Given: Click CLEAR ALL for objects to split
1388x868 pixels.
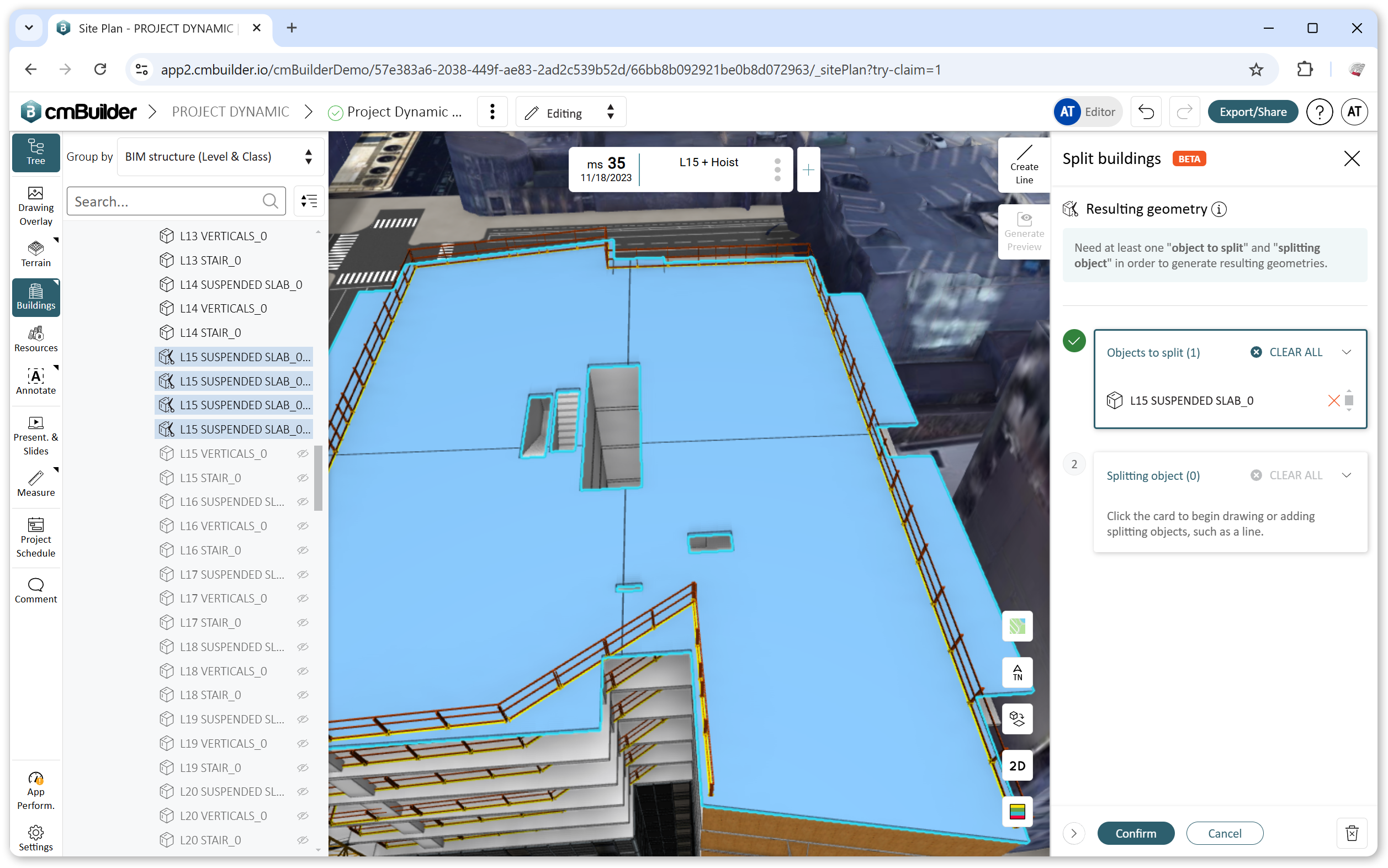Looking at the screenshot, I should pos(1286,352).
